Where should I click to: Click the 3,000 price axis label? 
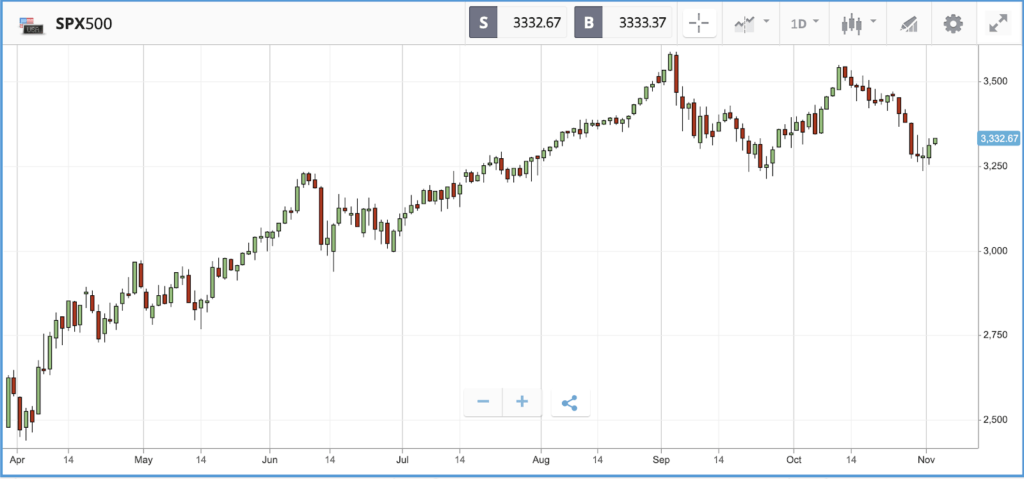[995, 250]
